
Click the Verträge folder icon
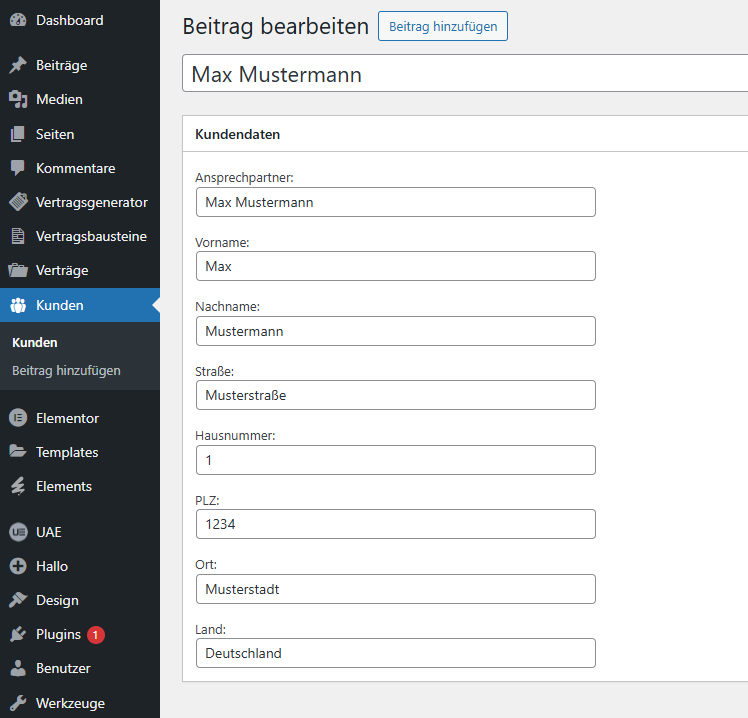[18, 270]
